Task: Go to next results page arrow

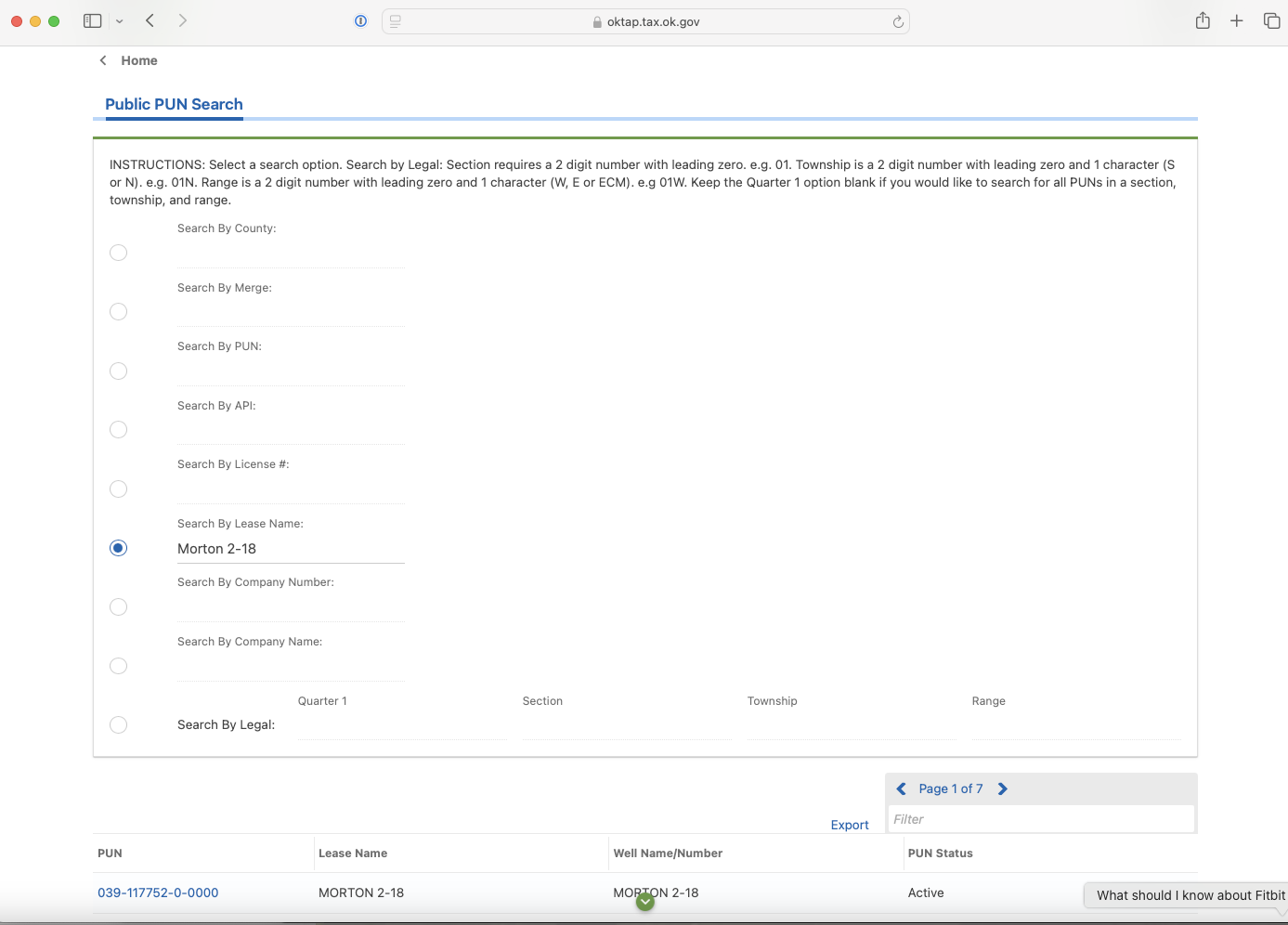Action: click(x=1003, y=788)
